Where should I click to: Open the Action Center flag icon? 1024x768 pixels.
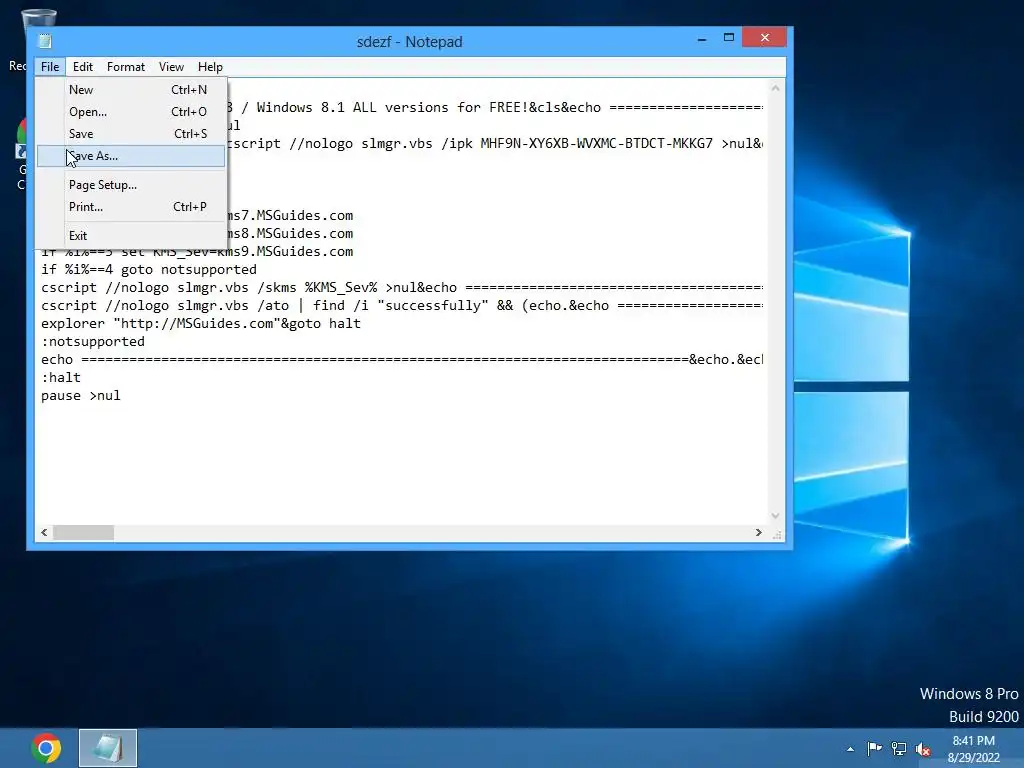pyautogui.click(x=874, y=748)
